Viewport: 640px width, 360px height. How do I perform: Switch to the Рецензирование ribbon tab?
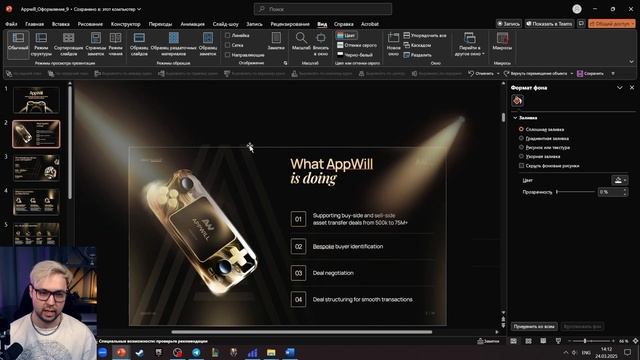290,24
